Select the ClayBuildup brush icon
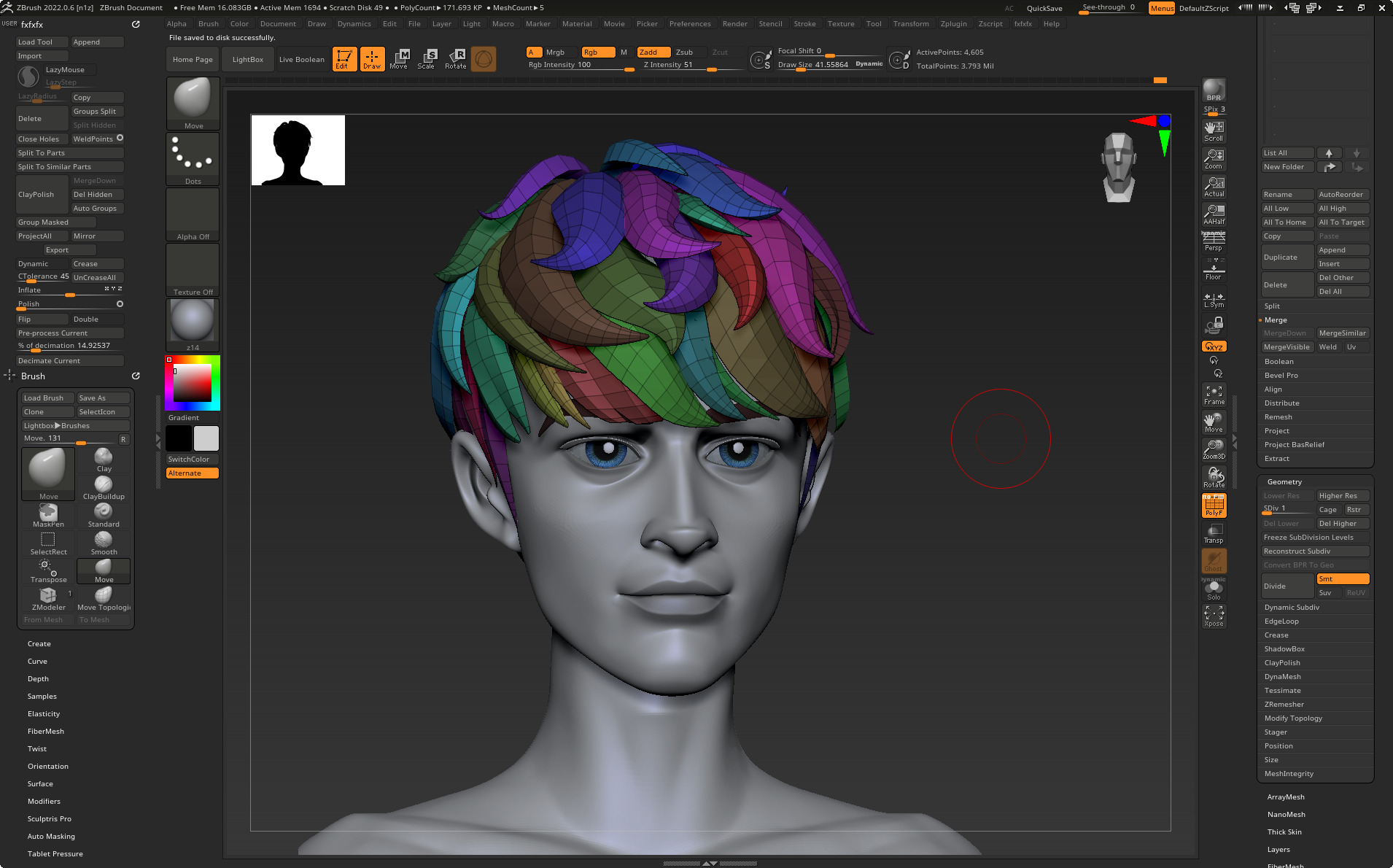Screen dimensions: 1393x868 (x=104, y=488)
